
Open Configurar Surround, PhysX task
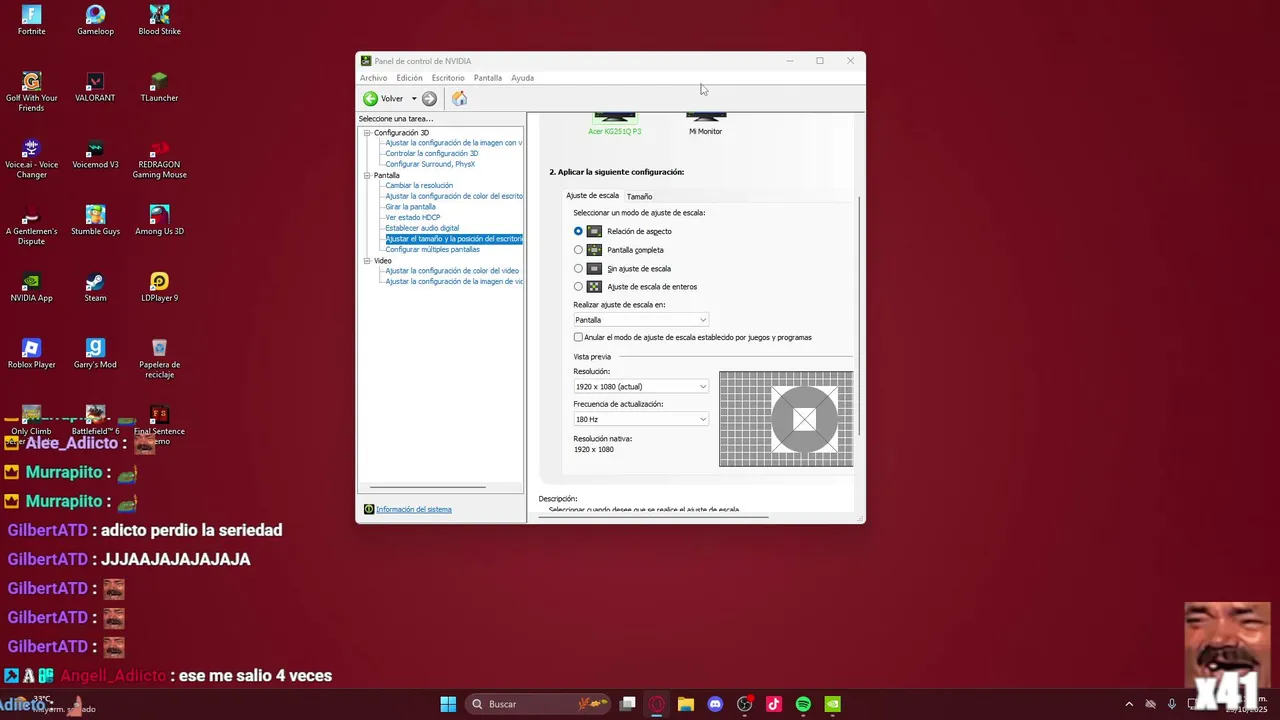click(430, 164)
